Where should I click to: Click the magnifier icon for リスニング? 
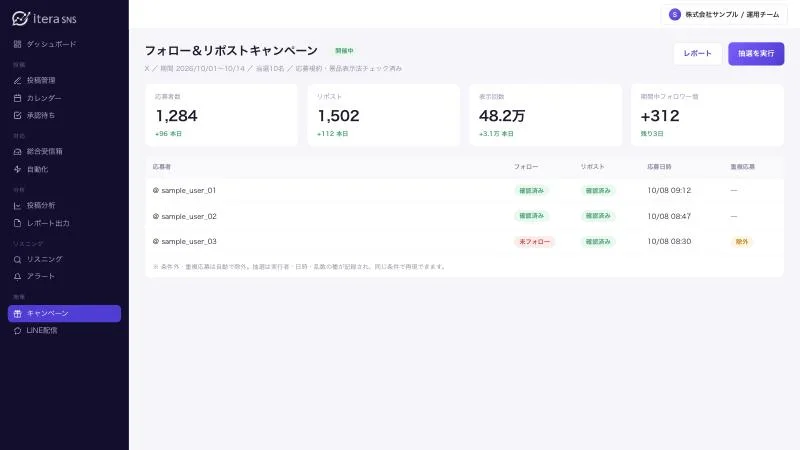[17, 260]
